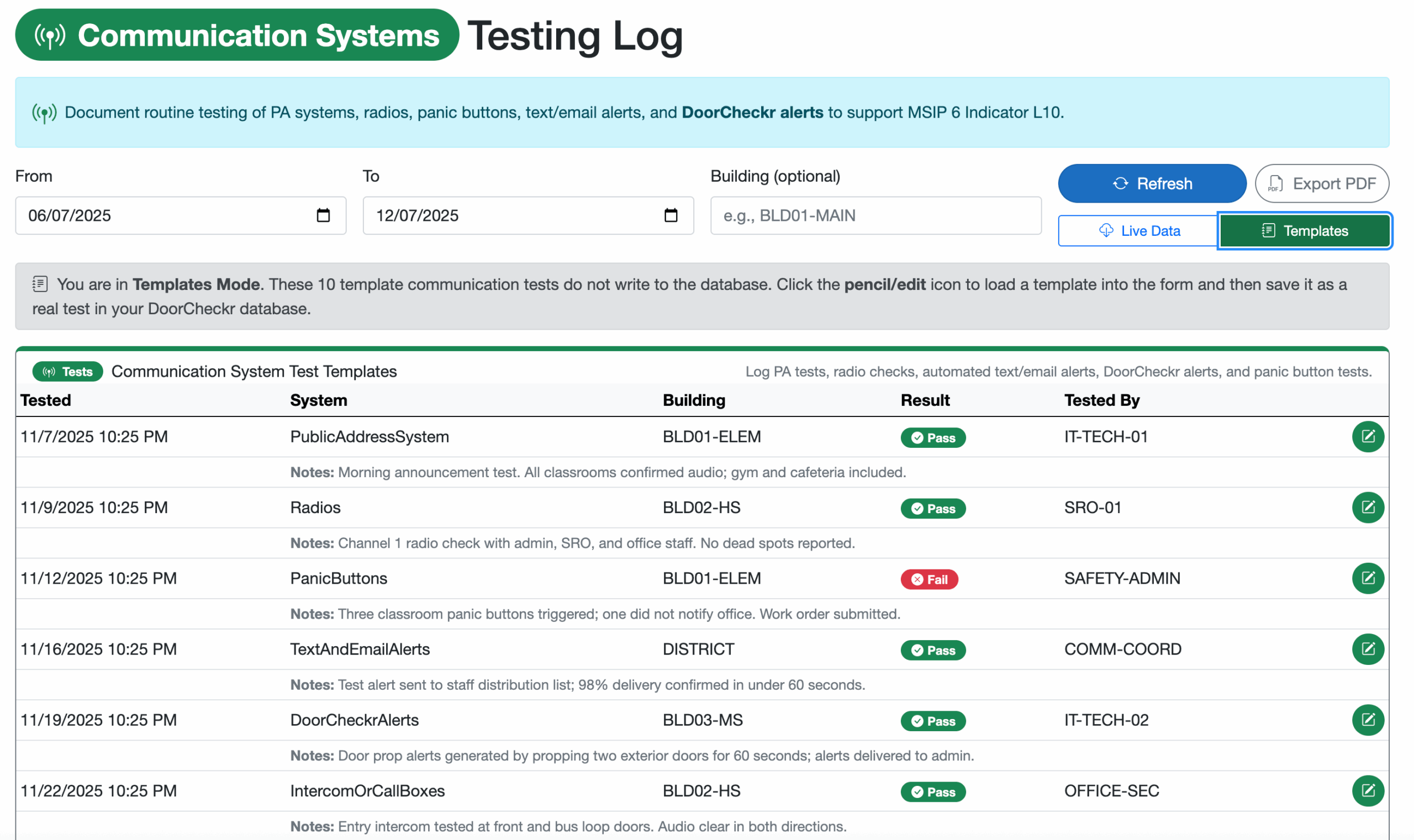Focus the From date field
Image resolution: width=1414 pixels, height=840 pixels.
click(x=181, y=215)
